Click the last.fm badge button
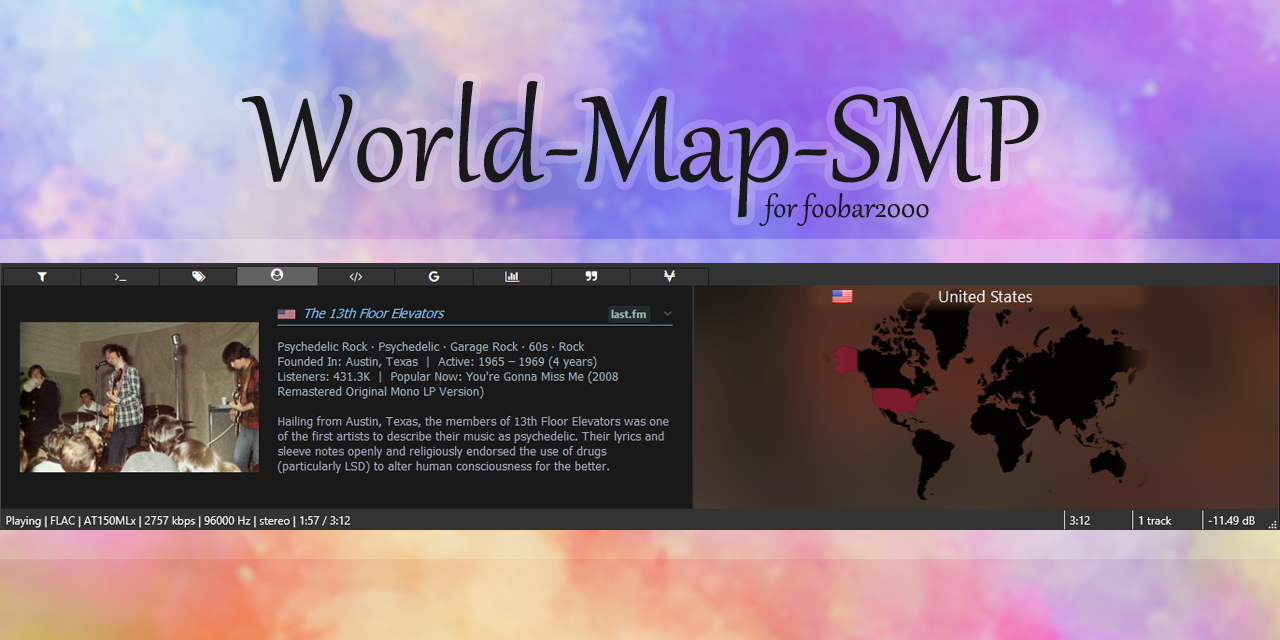The width and height of the screenshot is (1280, 640). coord(630,313)
